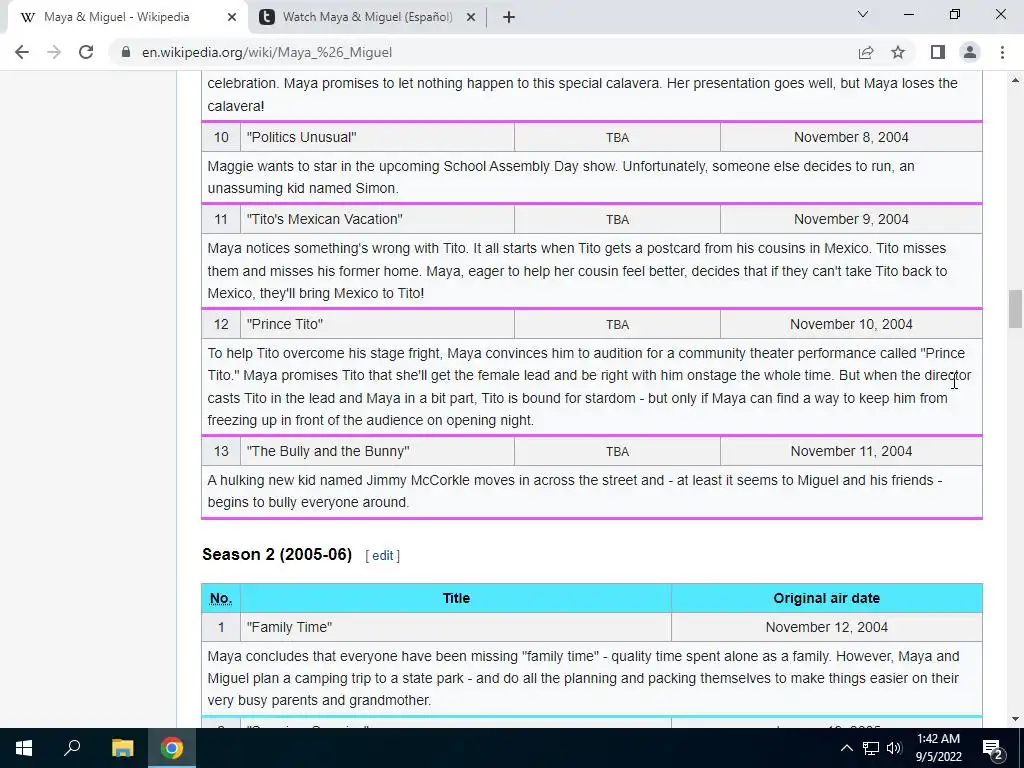Image resolution: width=1024 pixels, height=768 pixels.
Task: Click the November 10, 2004 air date
Action: 851,325
